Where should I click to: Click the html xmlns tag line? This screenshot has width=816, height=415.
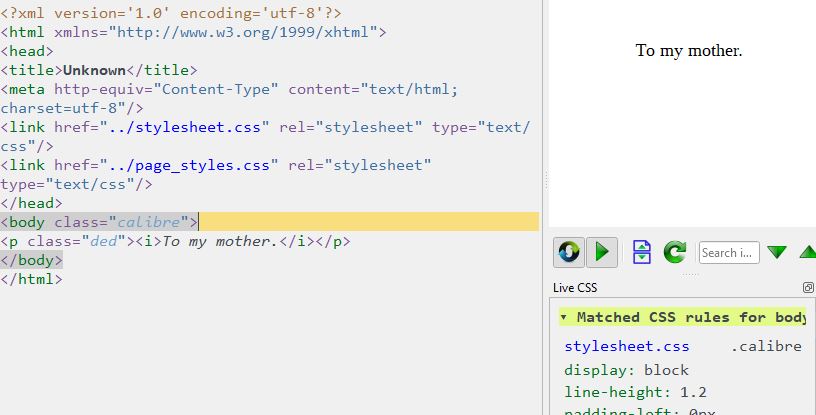(193, 32)
